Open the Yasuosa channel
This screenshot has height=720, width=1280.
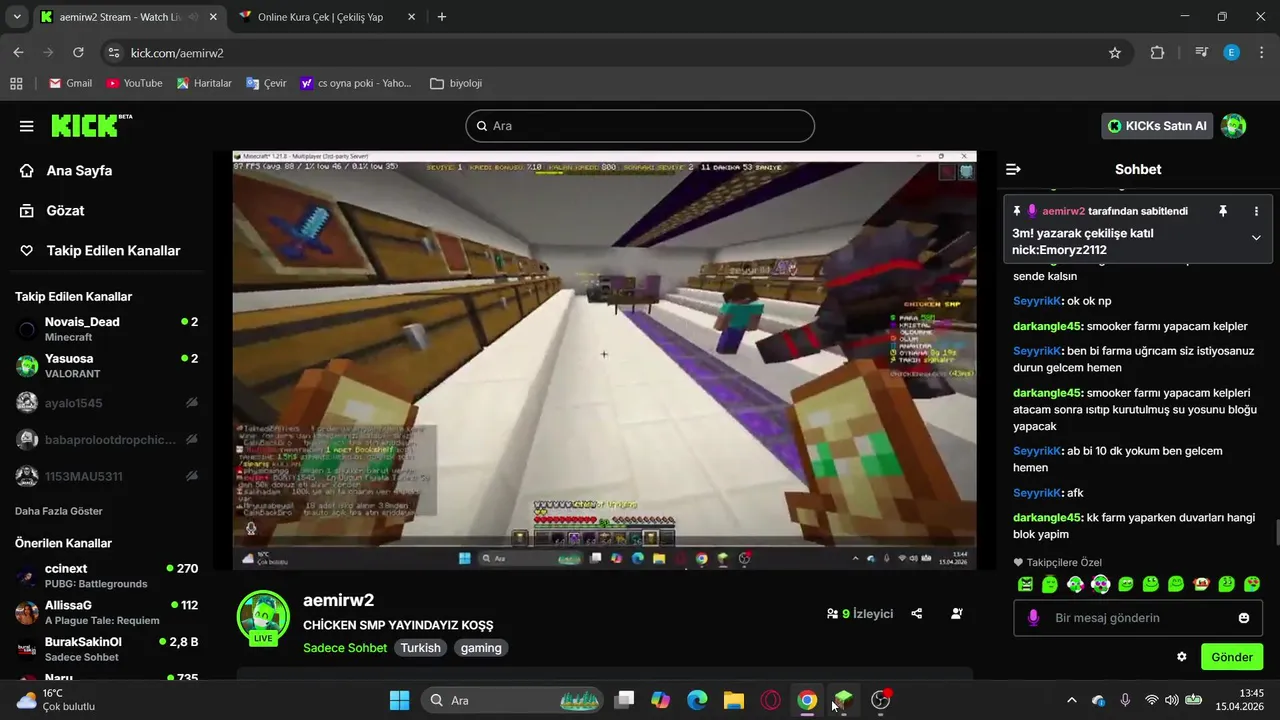(106, 366)
